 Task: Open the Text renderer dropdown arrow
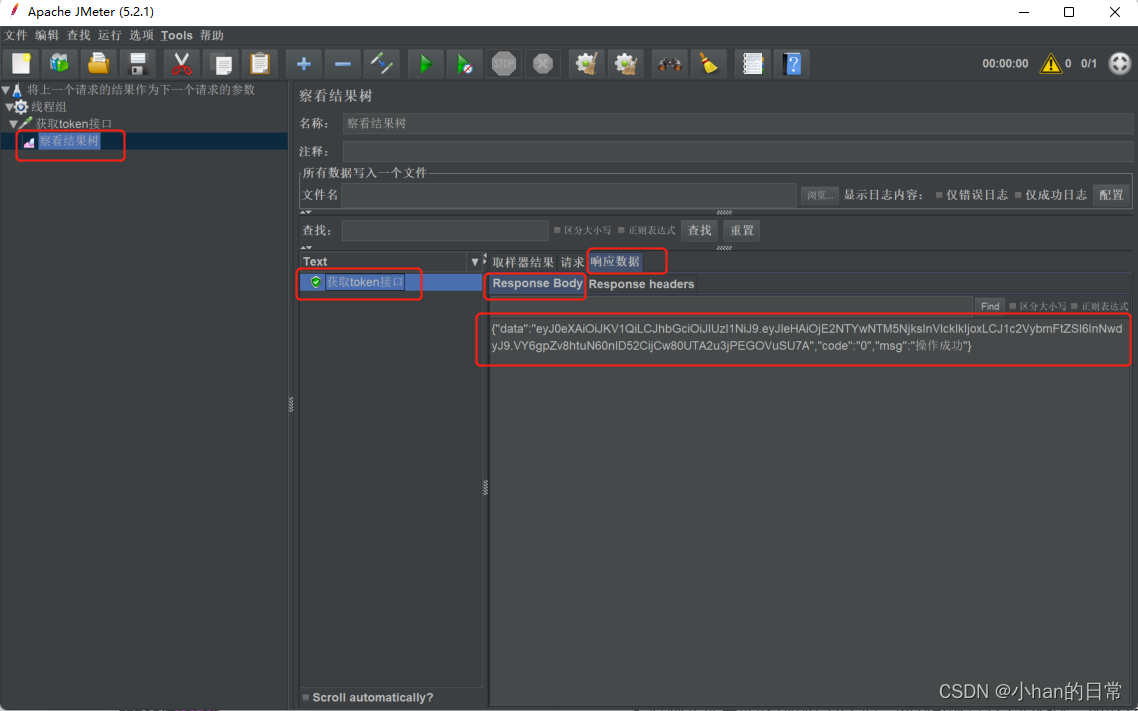point(475,262)
